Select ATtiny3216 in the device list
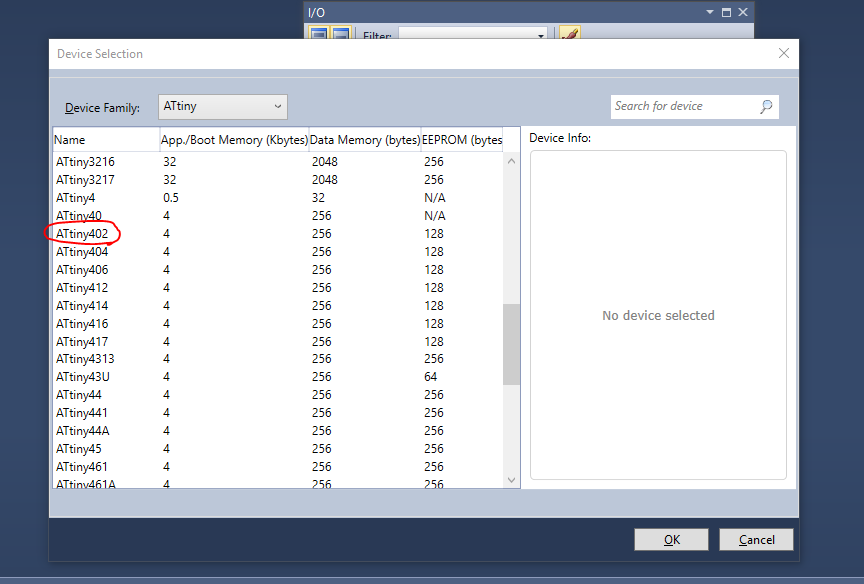This screenshot has height=584, width=864. click(85, 162)
